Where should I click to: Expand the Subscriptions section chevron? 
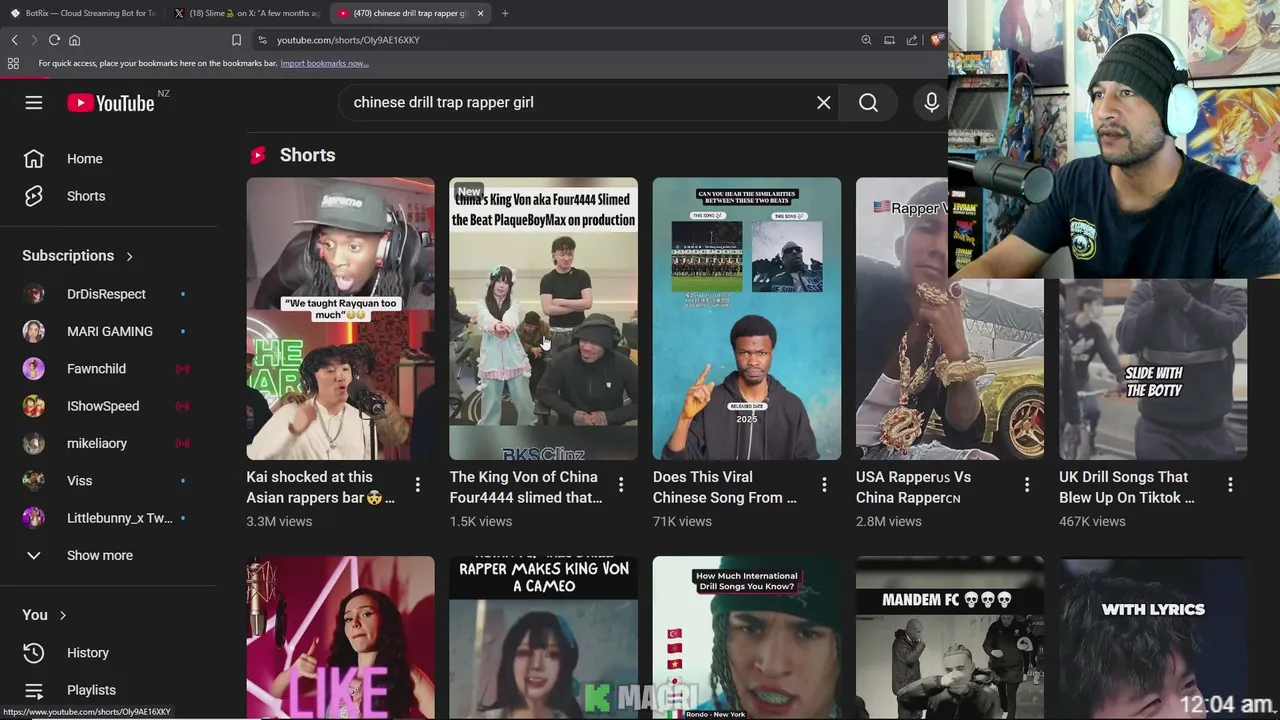(x=129, y=256)
